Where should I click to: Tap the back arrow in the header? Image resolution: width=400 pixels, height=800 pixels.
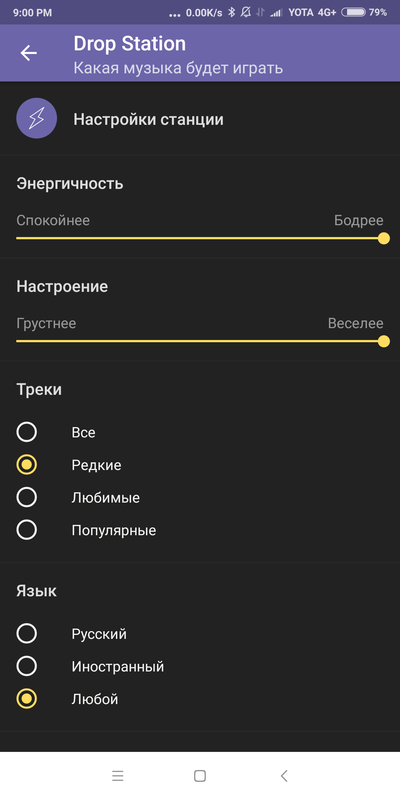tap(29, 53)
